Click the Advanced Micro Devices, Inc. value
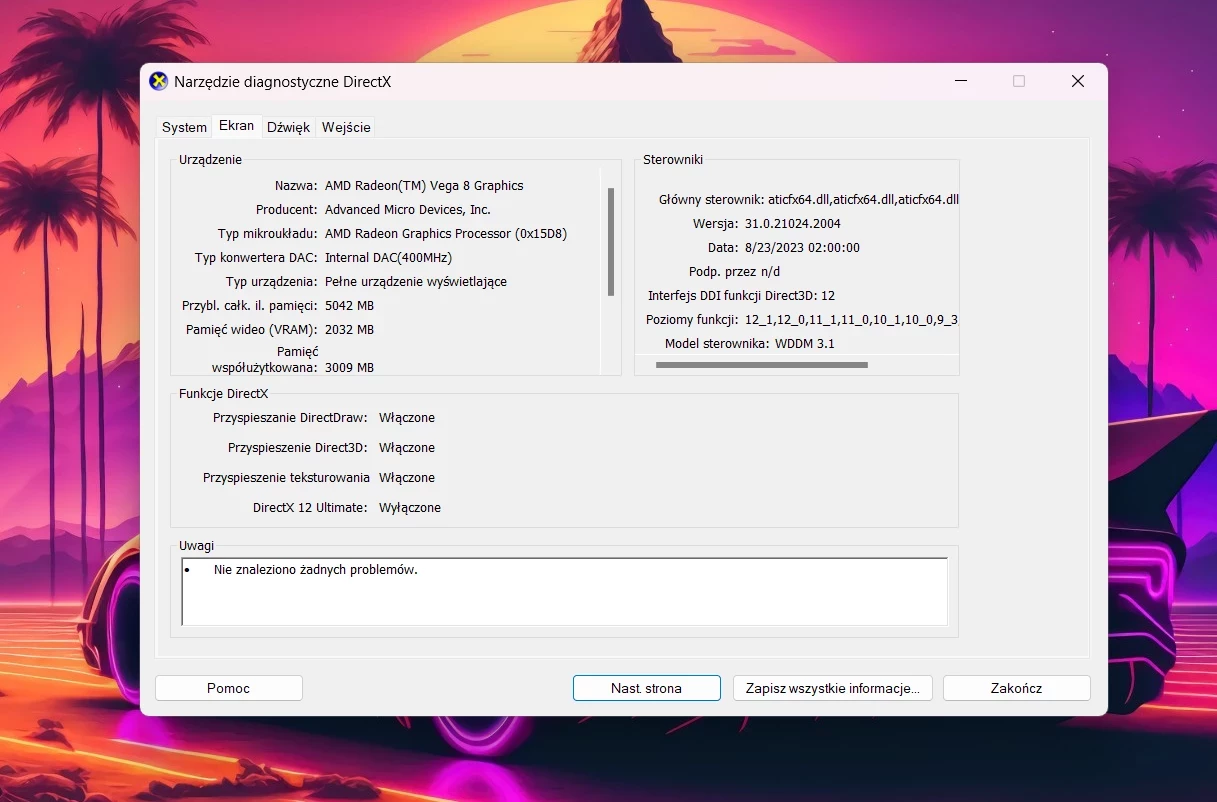 pyautogui.click(x=408, y=210)
